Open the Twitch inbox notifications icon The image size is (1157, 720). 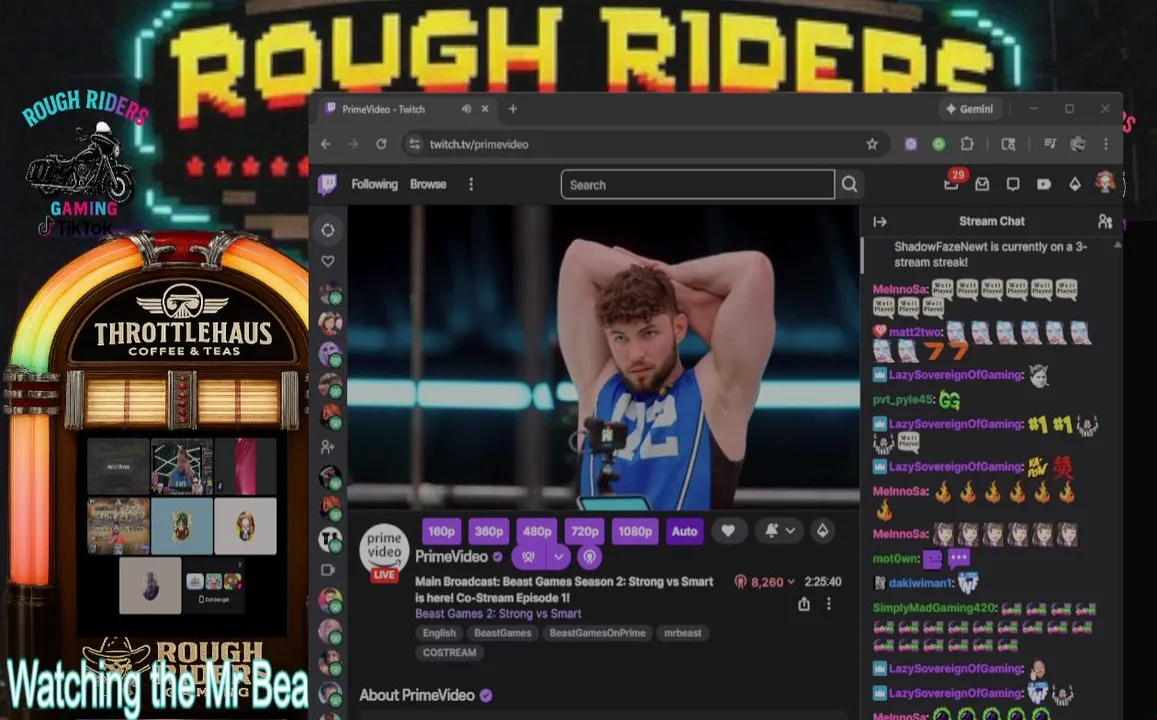coord(982,184)
